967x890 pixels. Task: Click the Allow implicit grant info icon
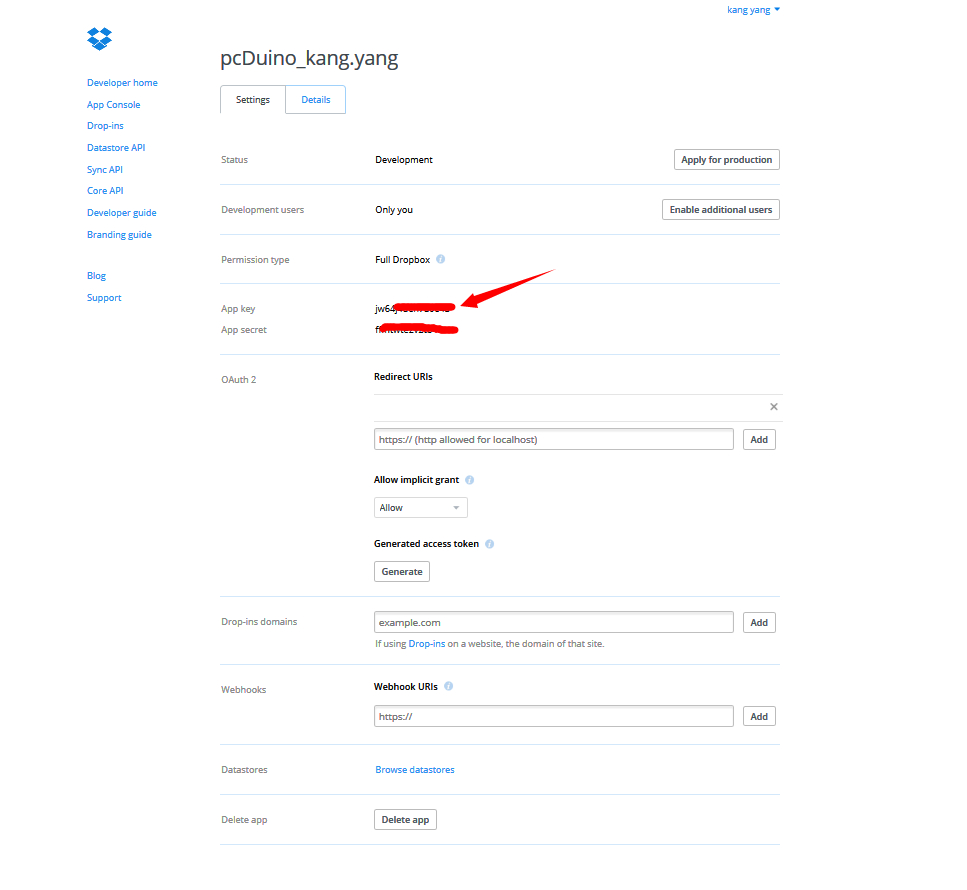[469, 480]
